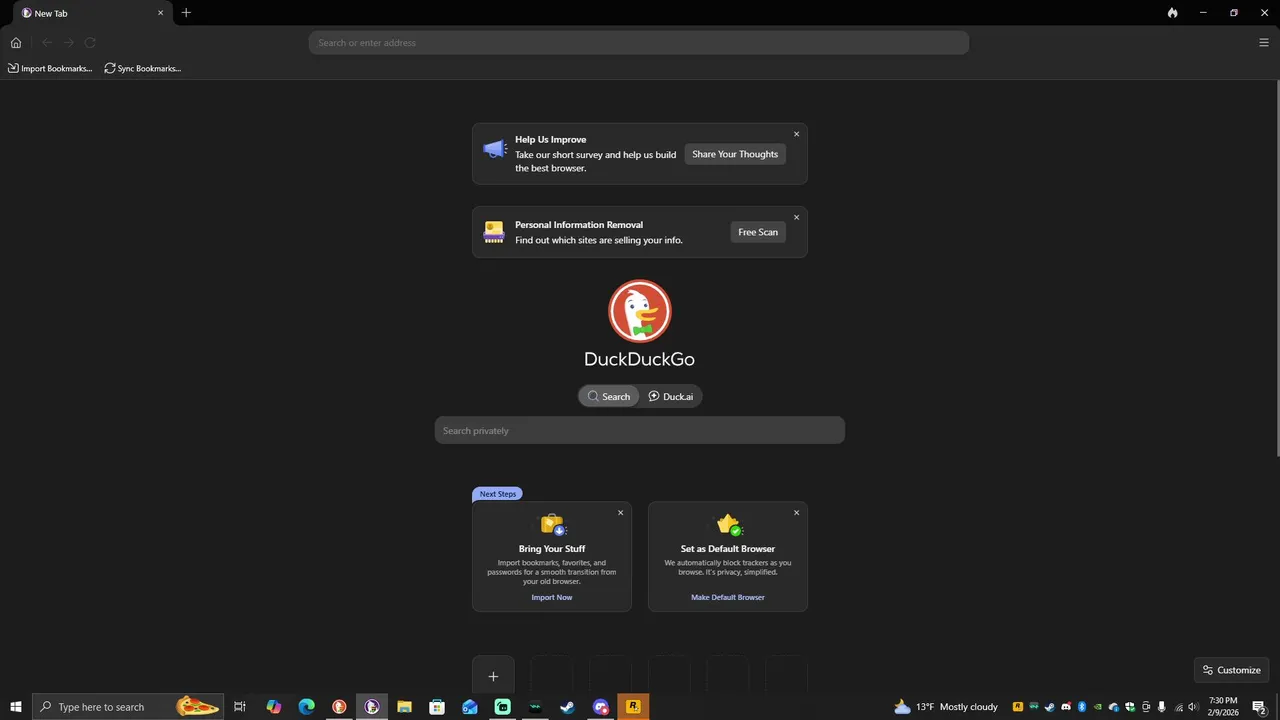Click the microphone tray icon
This screenshot has width=1280, height=720.
1162,707
